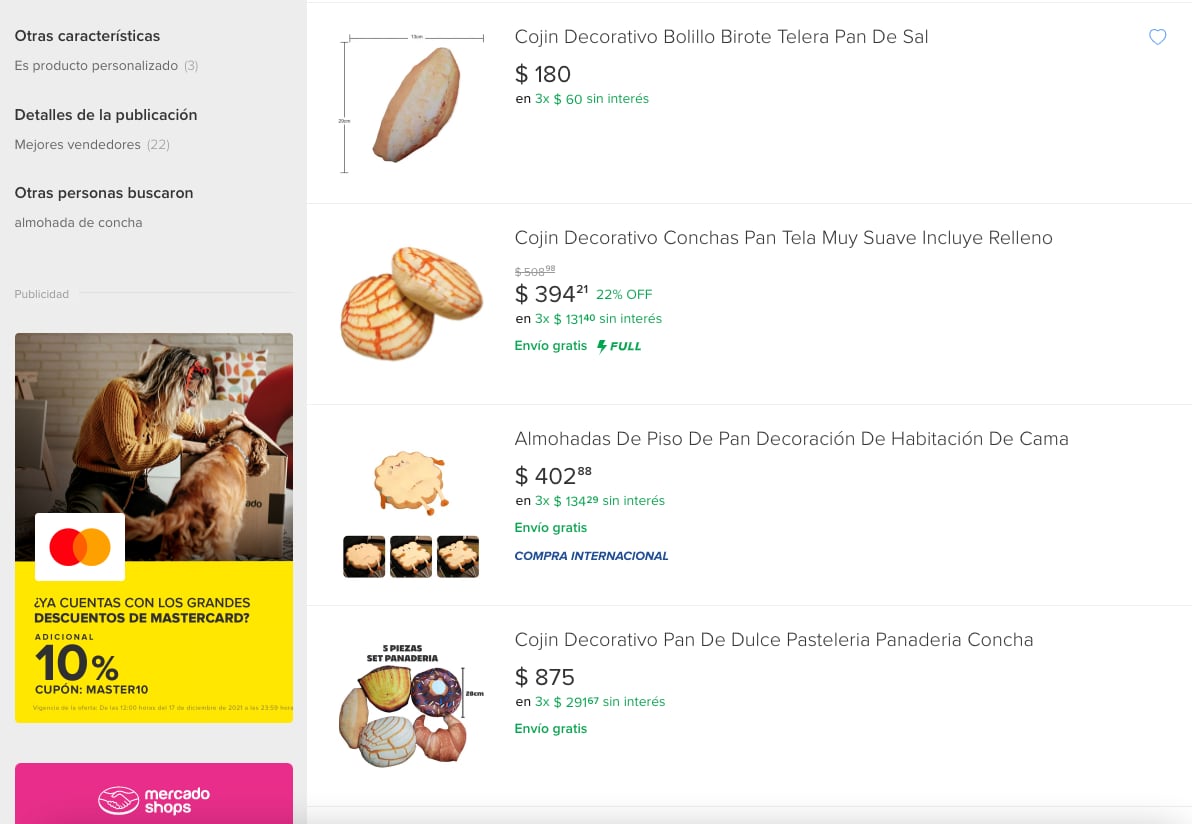Filter by 'Mejores vendedores'
Image resolution: width=1192 pixels, height=824 pixels.
point(78,145)
